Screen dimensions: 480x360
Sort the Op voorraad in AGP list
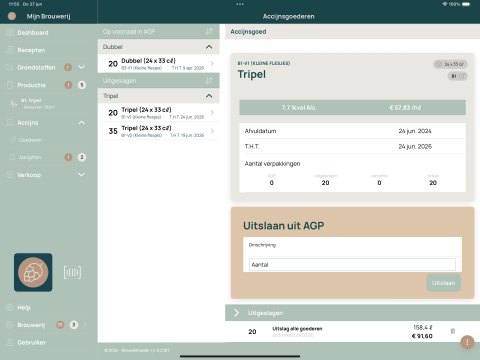(x=209, y=31)
